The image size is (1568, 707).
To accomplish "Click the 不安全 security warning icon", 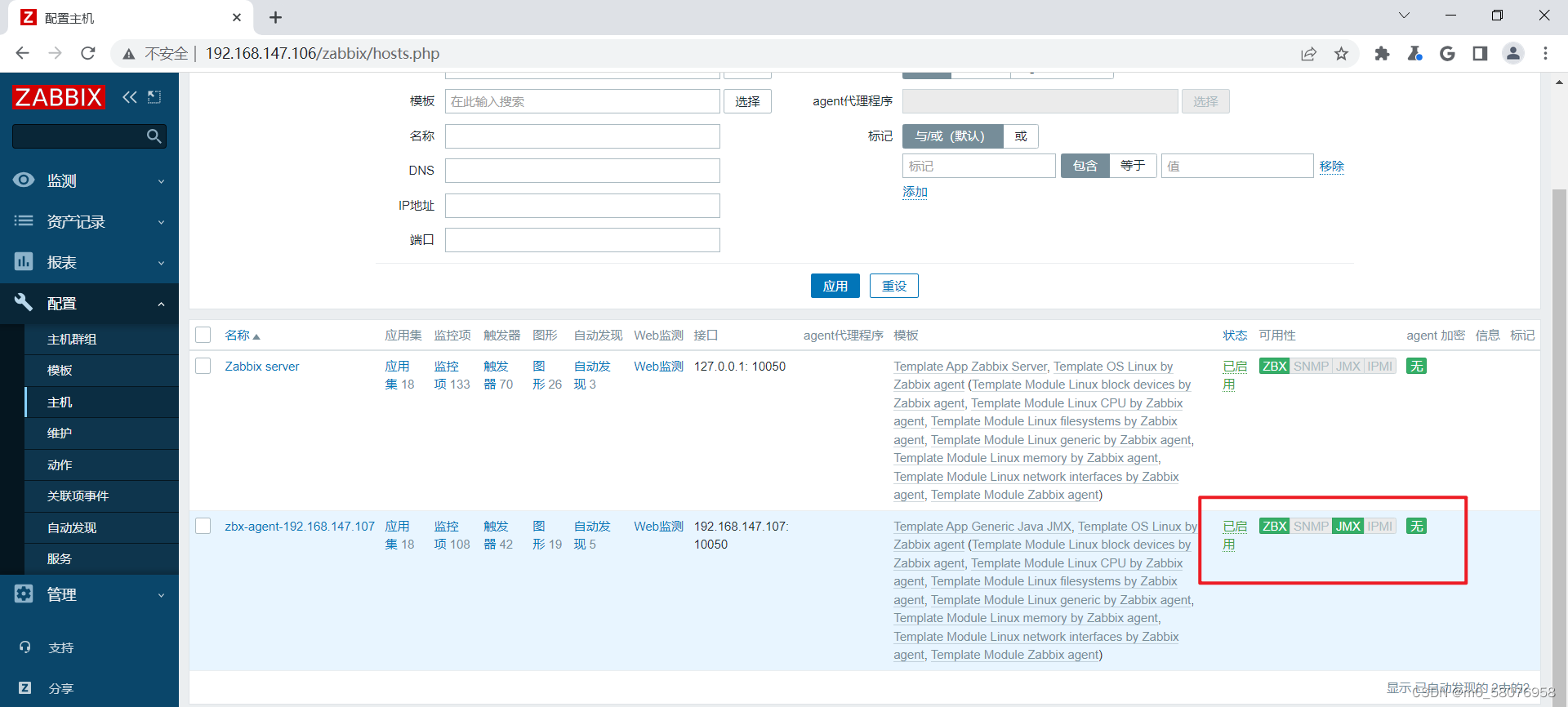I will 128,54.
